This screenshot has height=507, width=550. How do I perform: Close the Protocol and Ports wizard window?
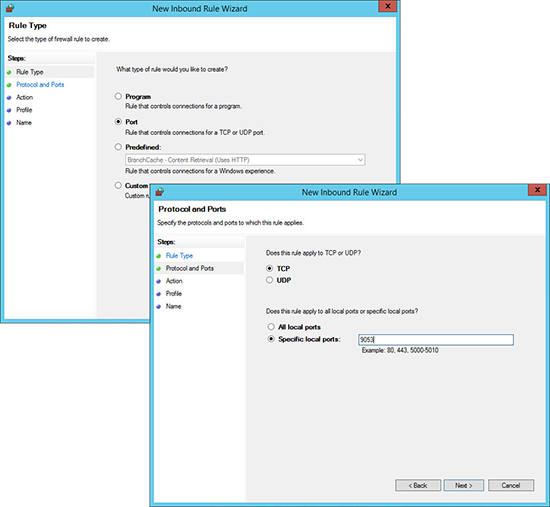(x=537, y=190)
